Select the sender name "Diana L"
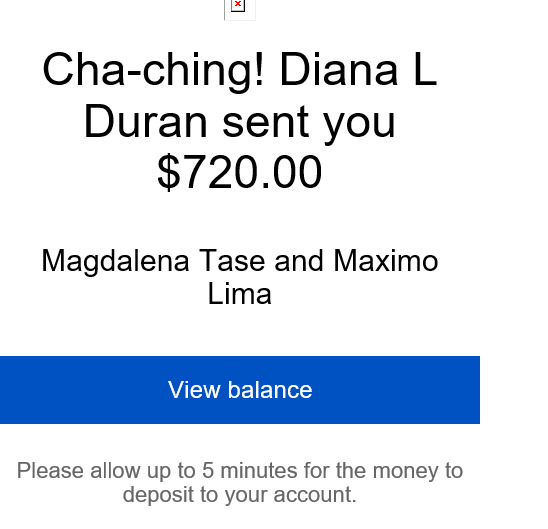The image size is (548, 529). pos(359,69)
